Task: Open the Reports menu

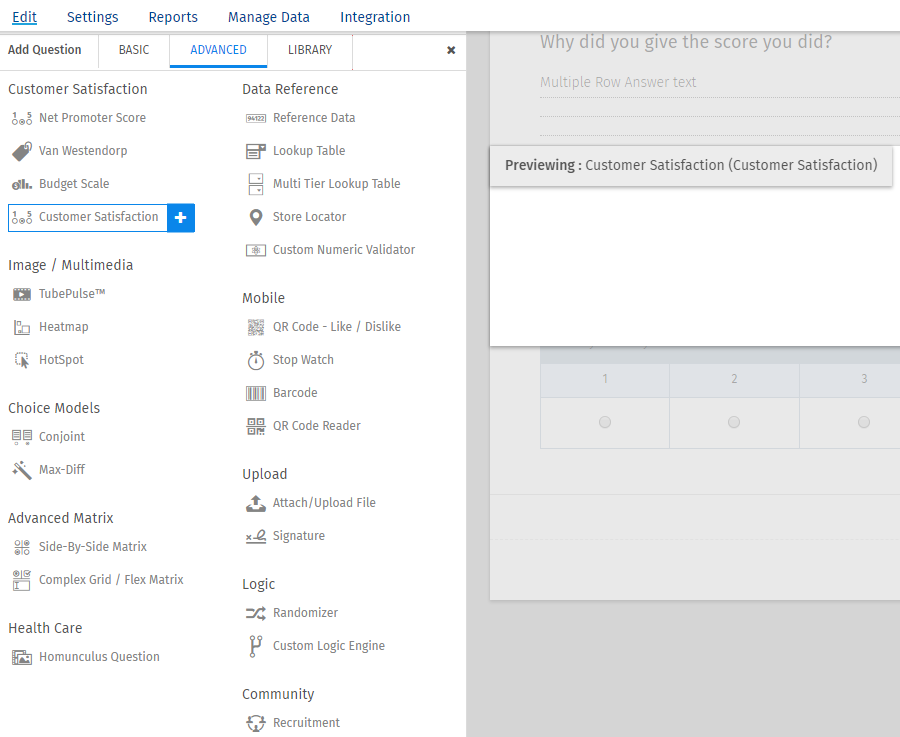Action: coord(173,17)
